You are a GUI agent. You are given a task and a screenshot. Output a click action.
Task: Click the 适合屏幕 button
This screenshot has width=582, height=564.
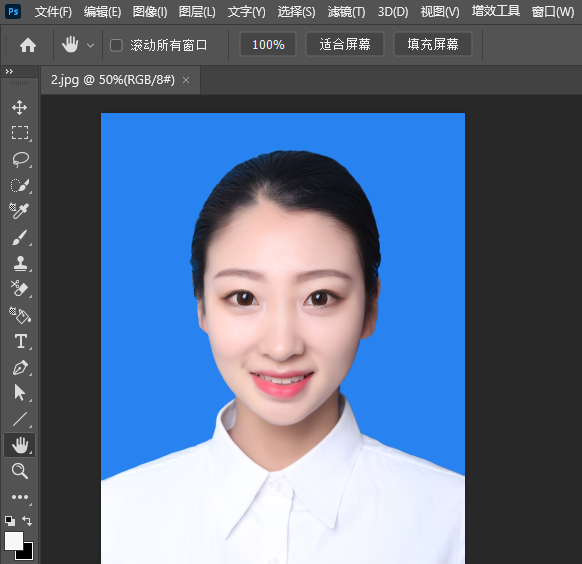[x=345, y=45]
